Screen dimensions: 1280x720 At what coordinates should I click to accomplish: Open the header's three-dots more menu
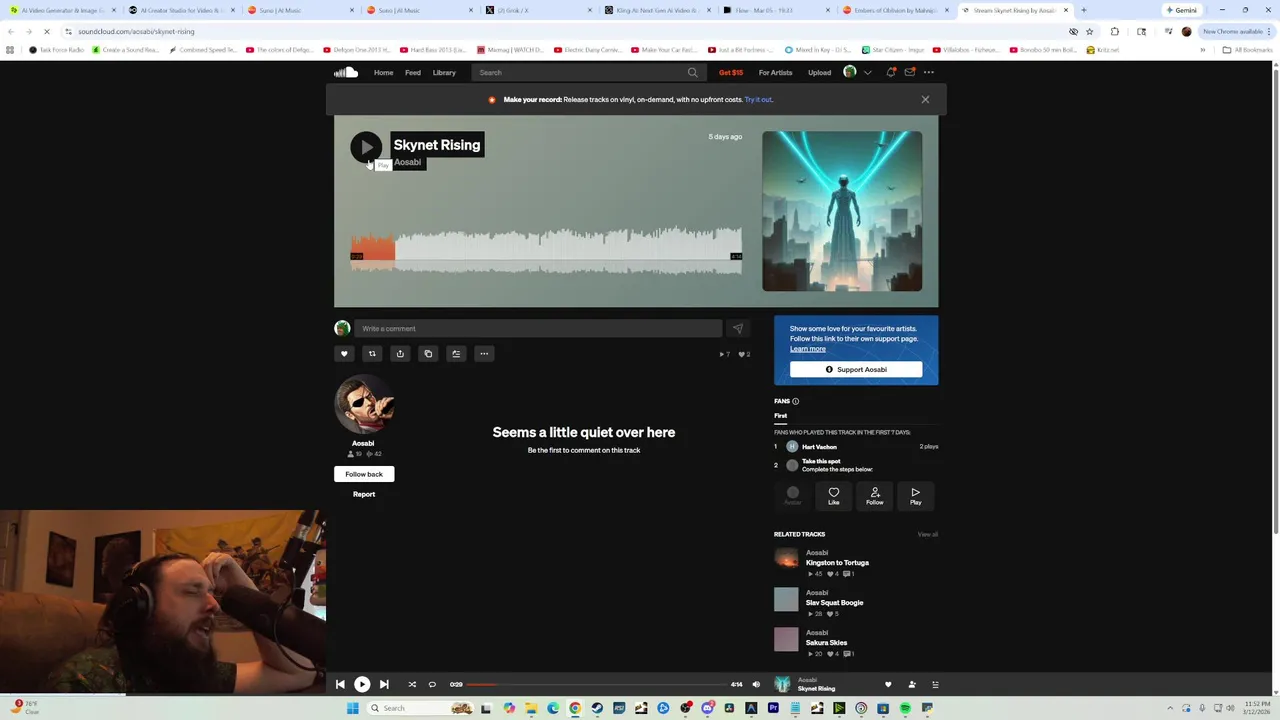[928, 72]
